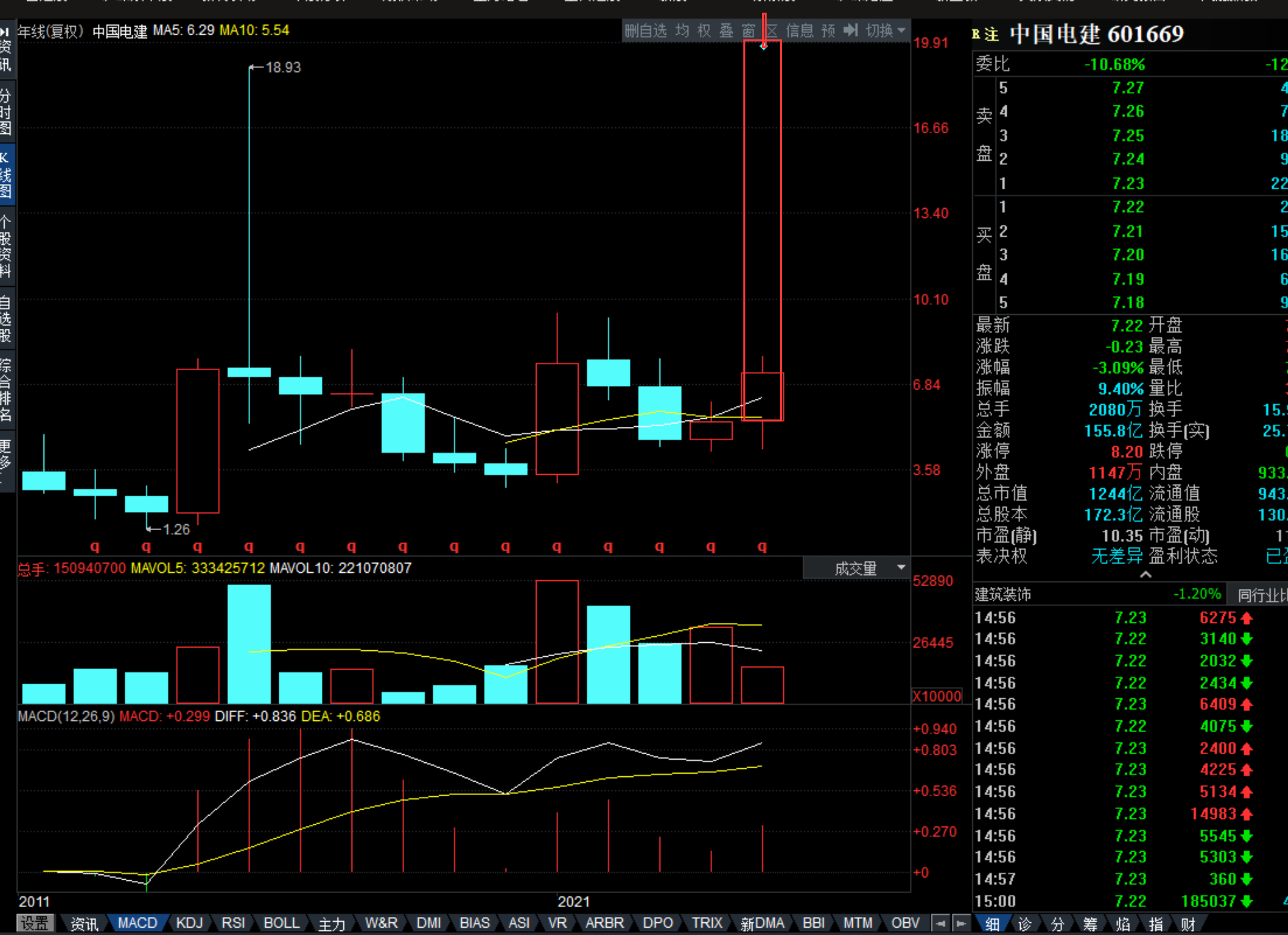The image size is (1288, 935).
Task: Collapse the quote details panel chevron
Action: (x=1145, y=574)
